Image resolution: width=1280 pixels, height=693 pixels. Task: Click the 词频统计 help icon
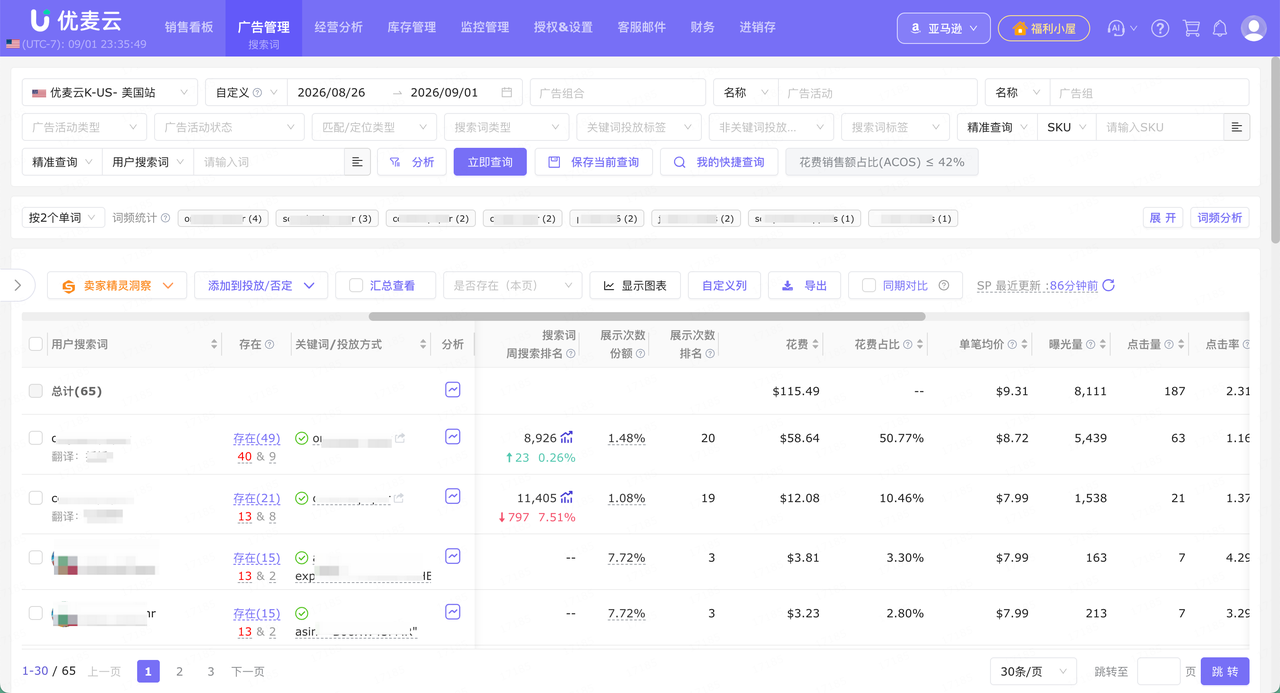point(166,218)
